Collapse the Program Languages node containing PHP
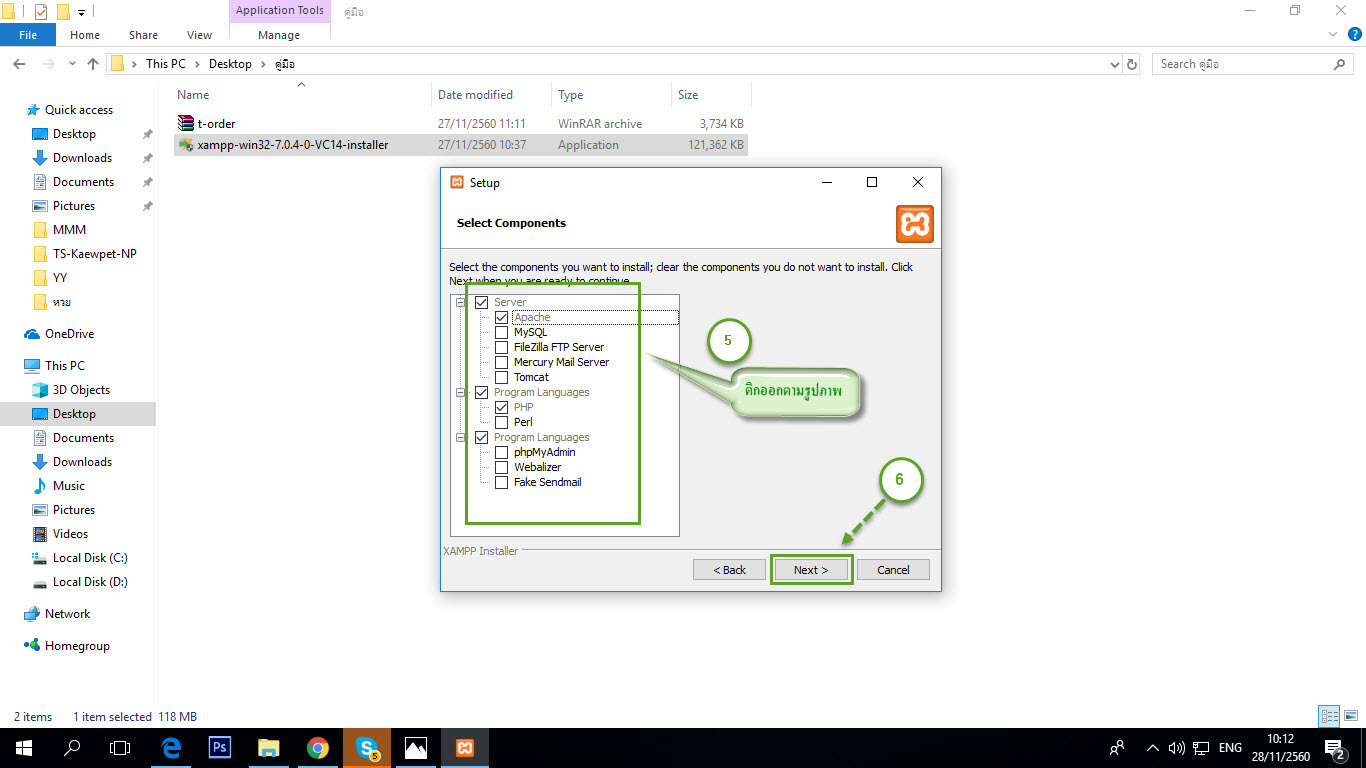1366x768 pixels. click(461, 392)
